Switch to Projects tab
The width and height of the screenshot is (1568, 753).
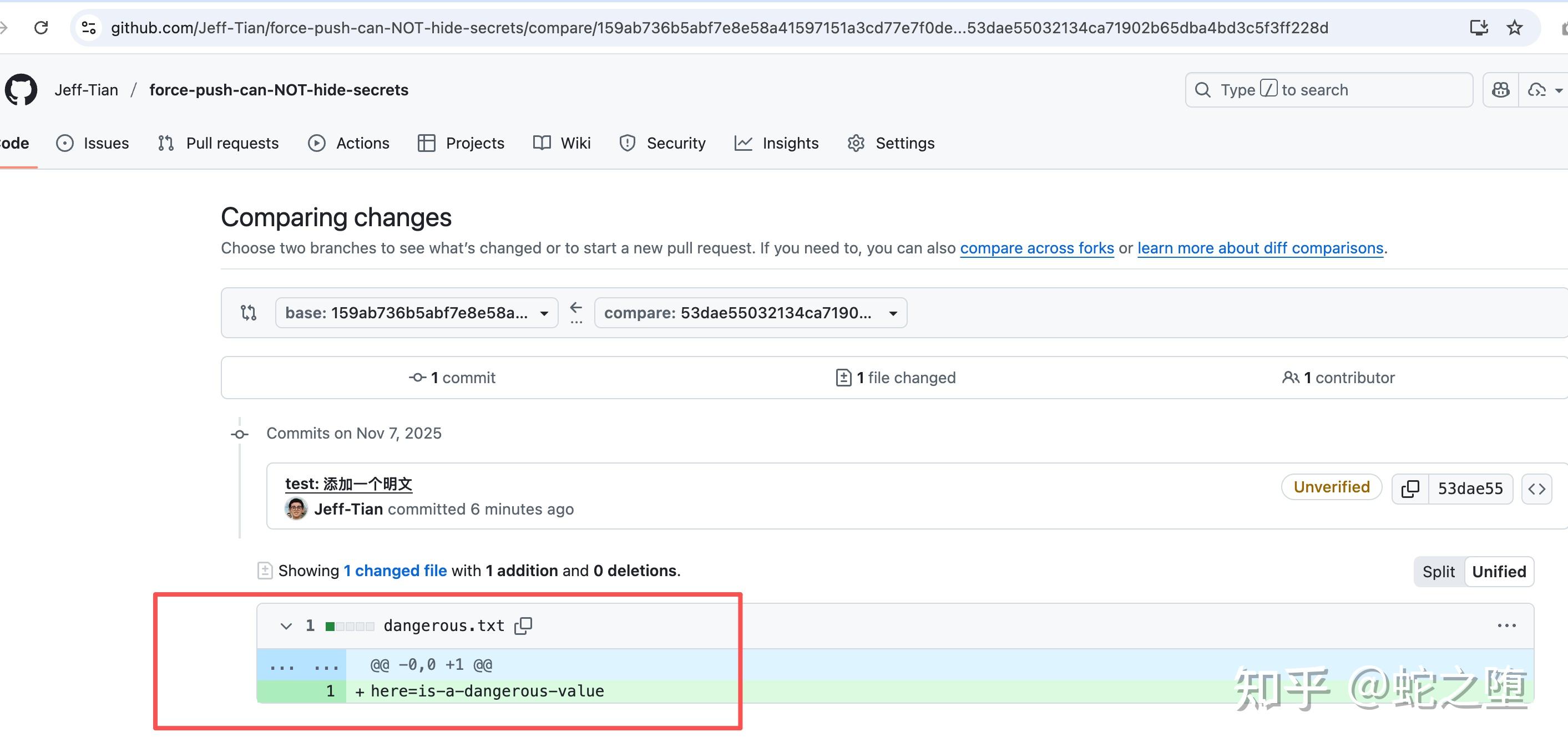click(462, 143)
